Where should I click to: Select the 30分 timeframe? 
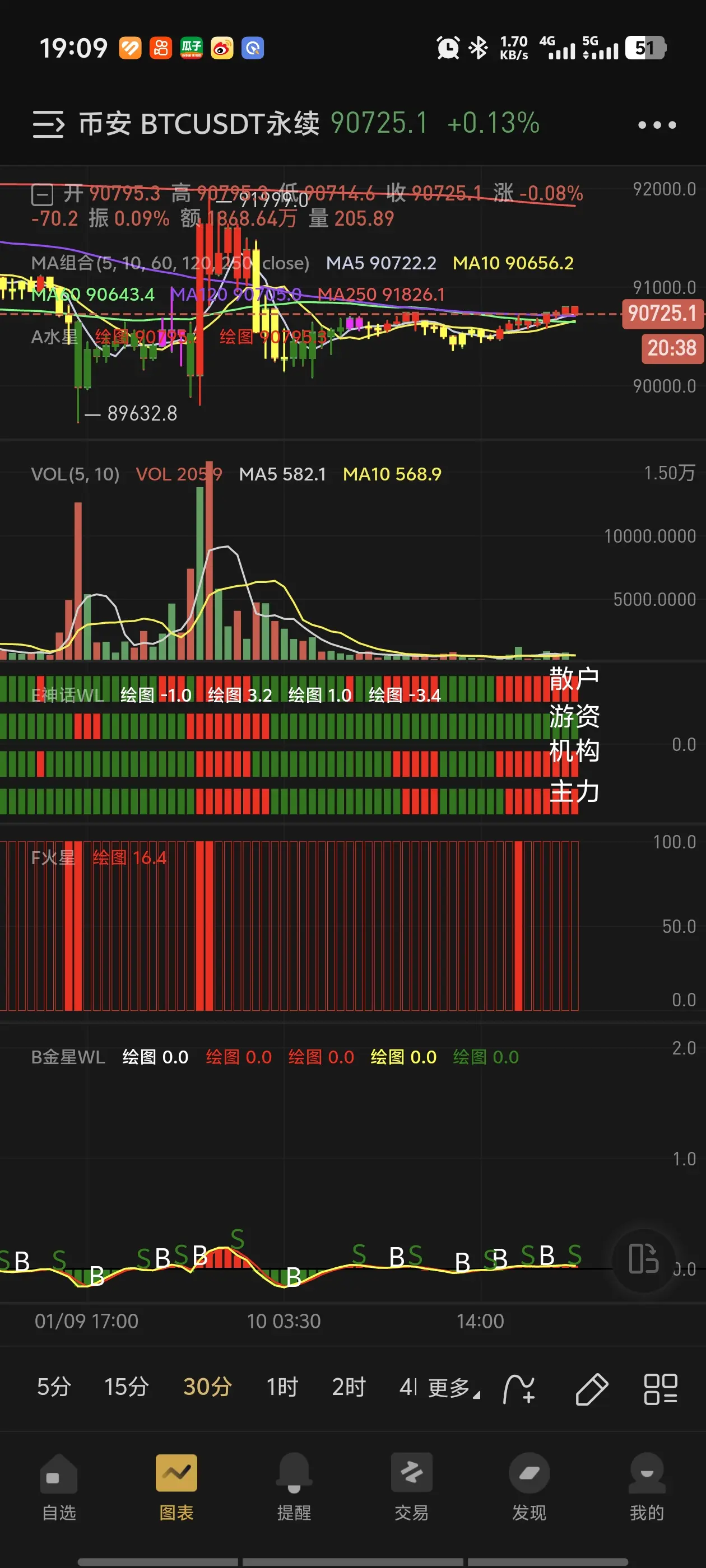(x=207, y=1387)
